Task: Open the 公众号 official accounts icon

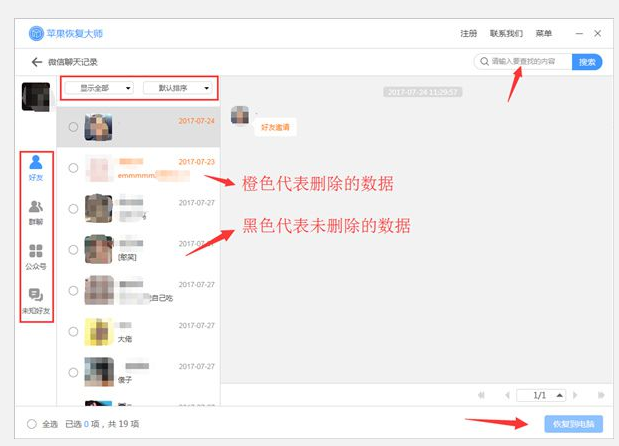Action: click(x=36, y=257)
